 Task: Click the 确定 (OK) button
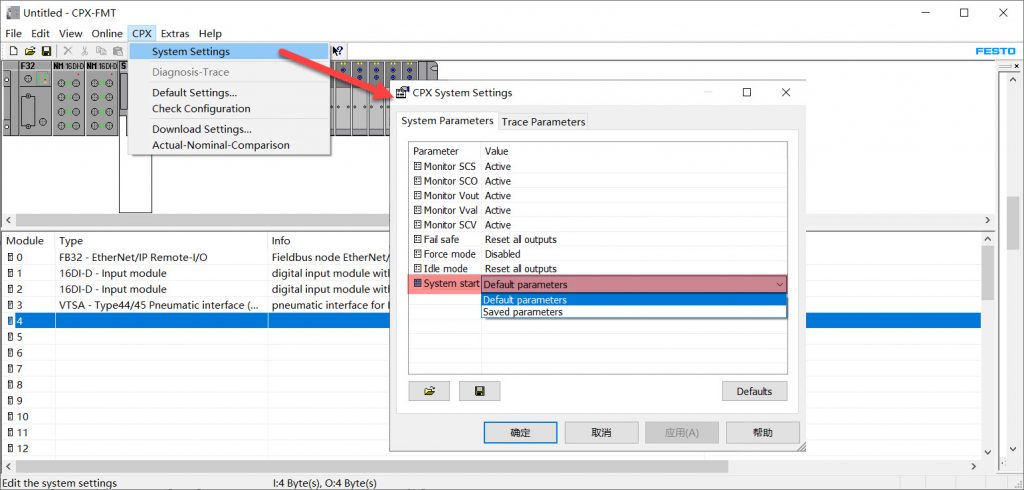[x=520, y=433]
